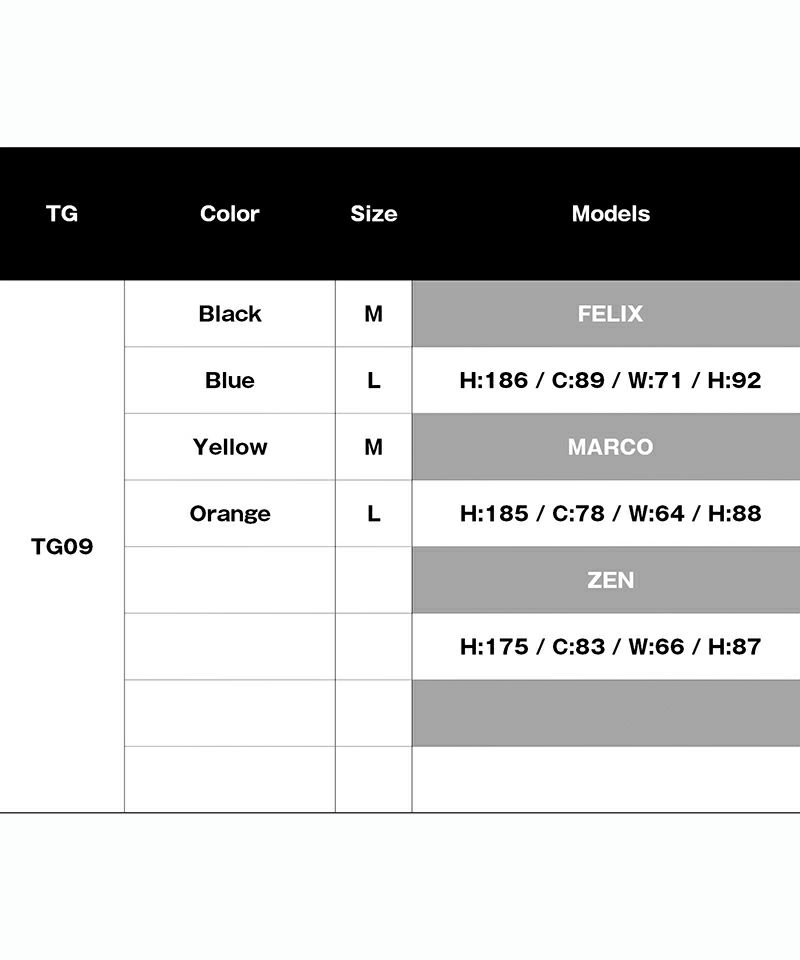Select Marco's H:185 measurements text
800x960 pixels.
pos(610,514)
